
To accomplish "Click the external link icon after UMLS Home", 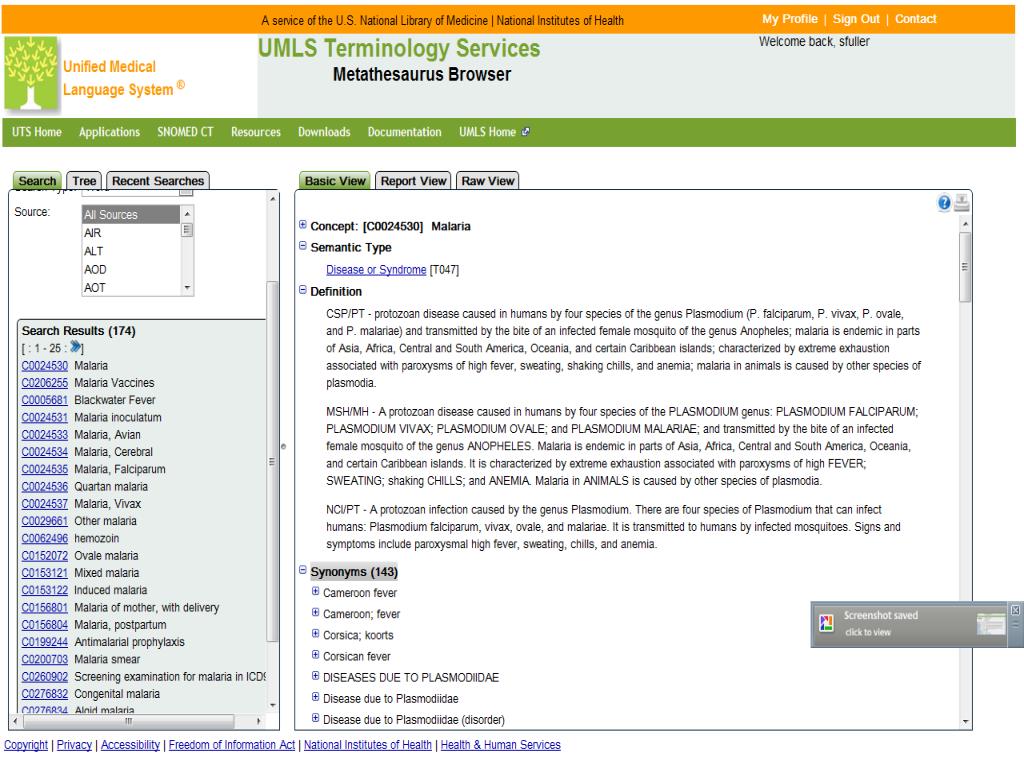I will 526,132.
